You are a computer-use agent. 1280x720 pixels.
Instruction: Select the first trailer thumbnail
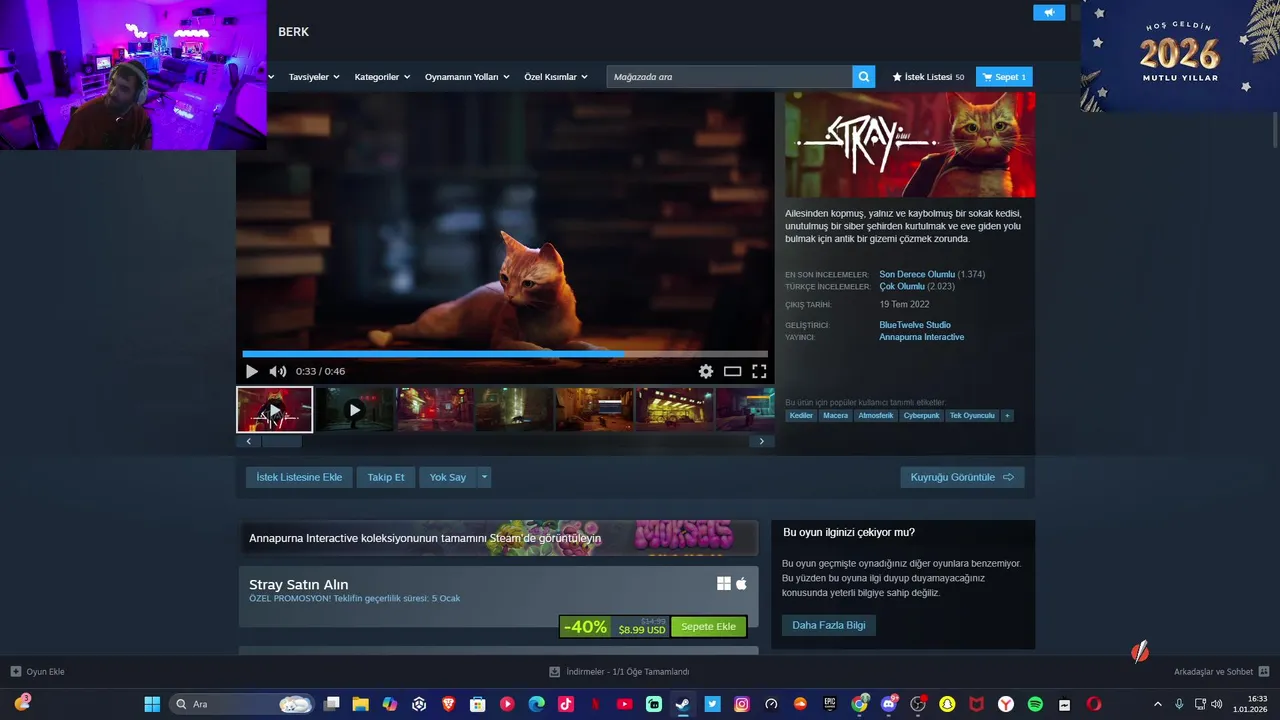click(x=275, y=410)
